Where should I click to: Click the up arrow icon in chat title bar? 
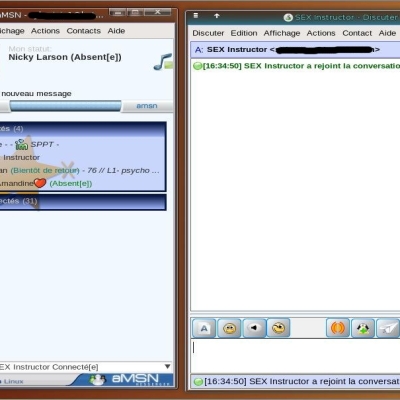(217, 16)
